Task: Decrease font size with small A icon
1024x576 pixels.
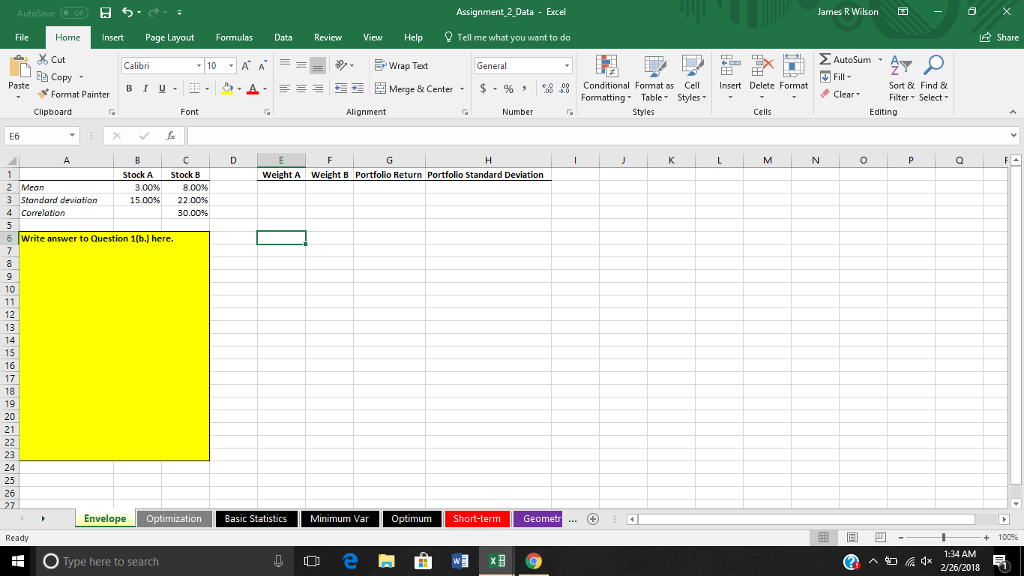Action: 262,65
